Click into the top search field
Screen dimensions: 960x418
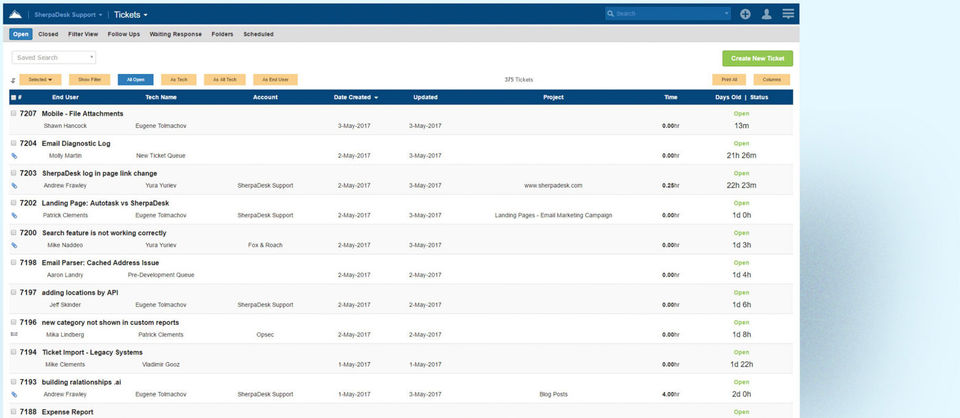tap(668, 13)
